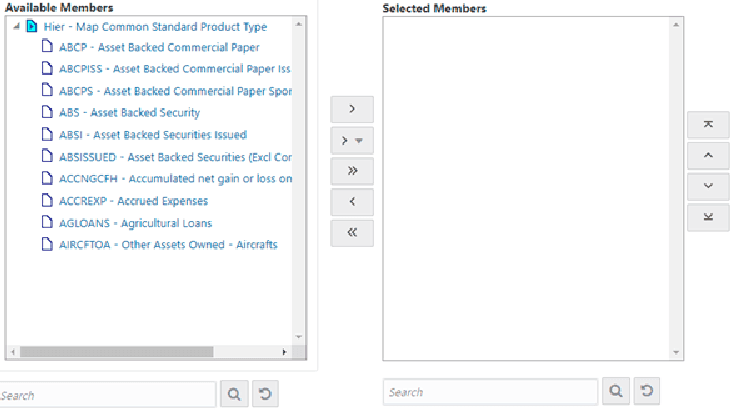This screenshot has width=737, height=416.
Task: Select ABSISSUED - Asset Backed Securities member
Action: coord(175,157)
